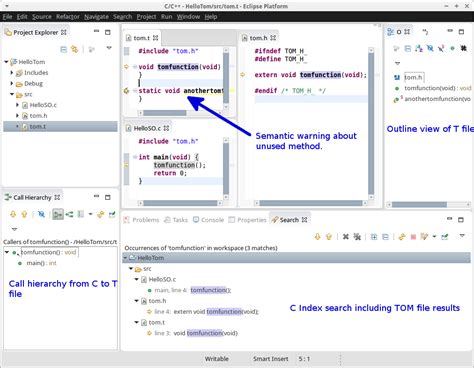The image size is (474, 368).
Task: Run current search again icon
Action: tap(402, 237)
